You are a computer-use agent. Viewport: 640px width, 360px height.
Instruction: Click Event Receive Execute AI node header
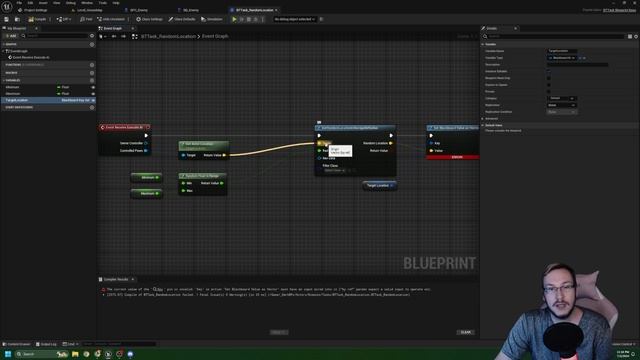125,127
